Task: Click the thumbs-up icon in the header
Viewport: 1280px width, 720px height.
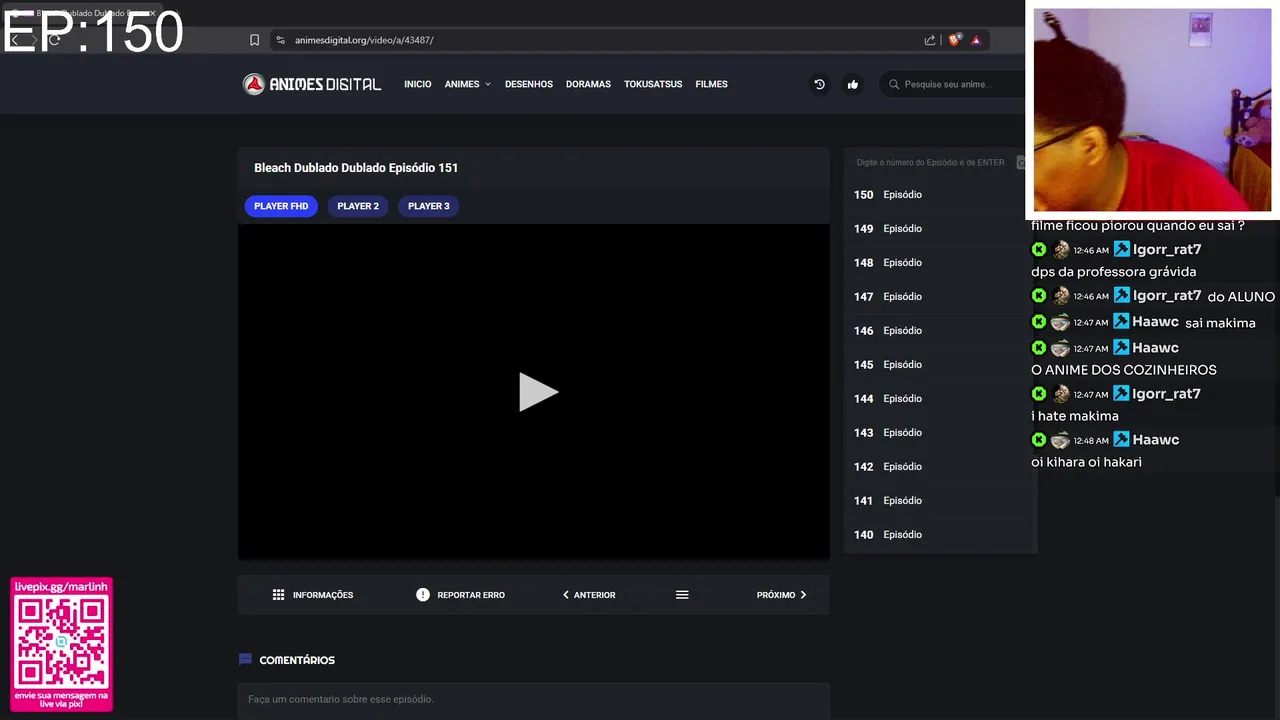Action: point(852,84)
